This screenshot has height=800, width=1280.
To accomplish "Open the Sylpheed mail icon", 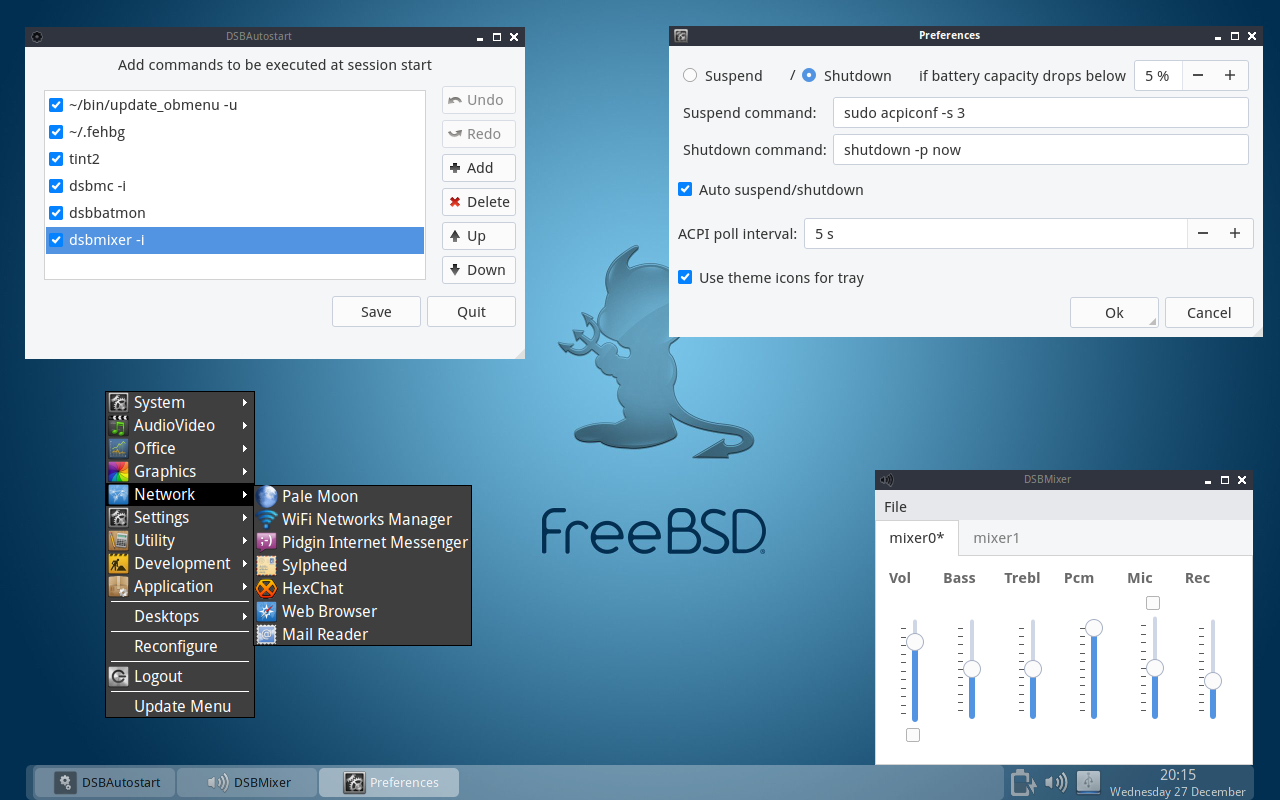I will click(267, 566).
